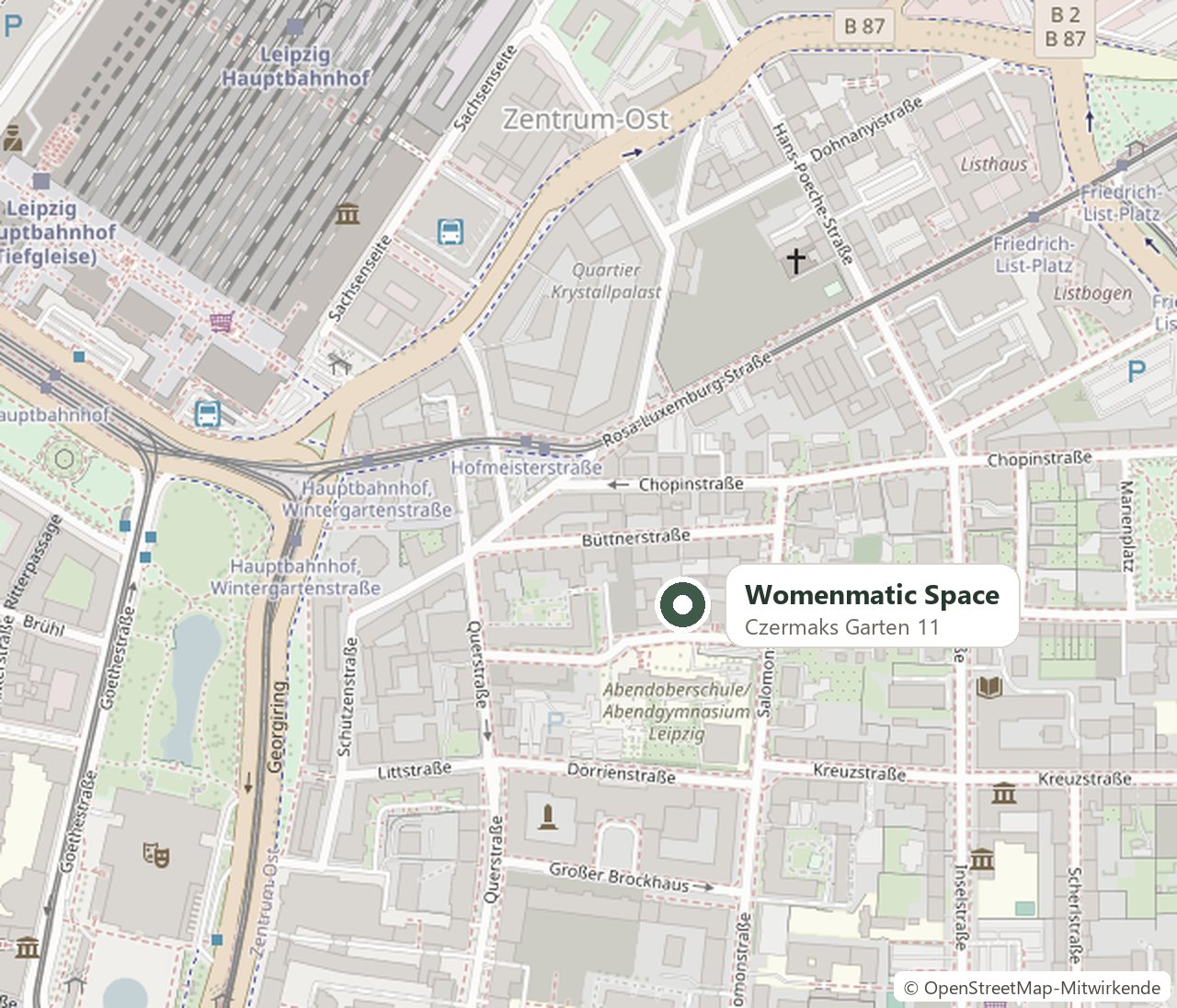Click the Dohnanyistraße street label

(x=866, y=129)
